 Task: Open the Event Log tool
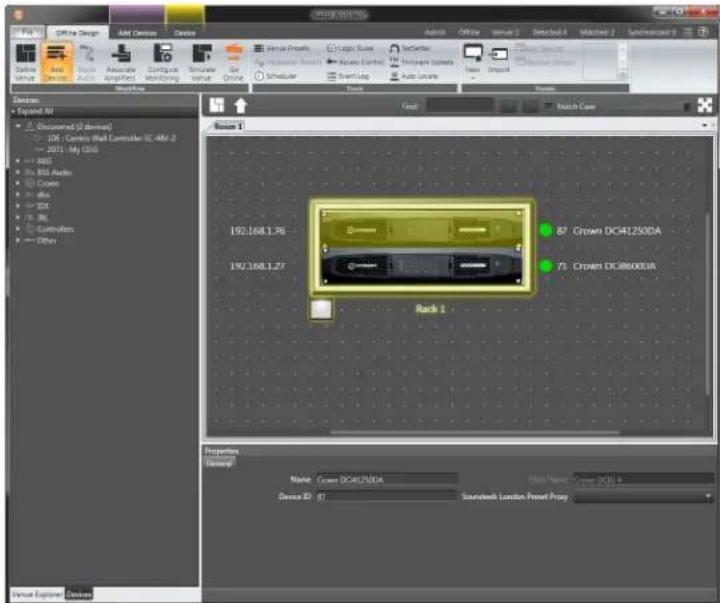[348, 76]
